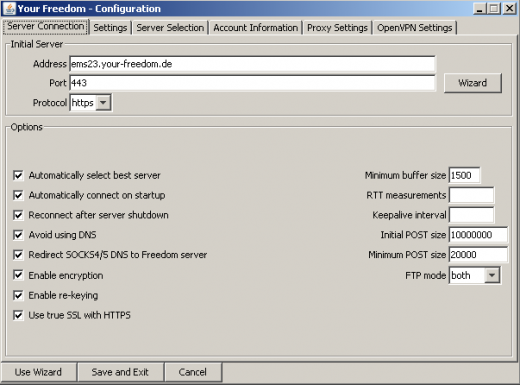
Task: Cancel the configuration dialog
Action: click(193, 372)
